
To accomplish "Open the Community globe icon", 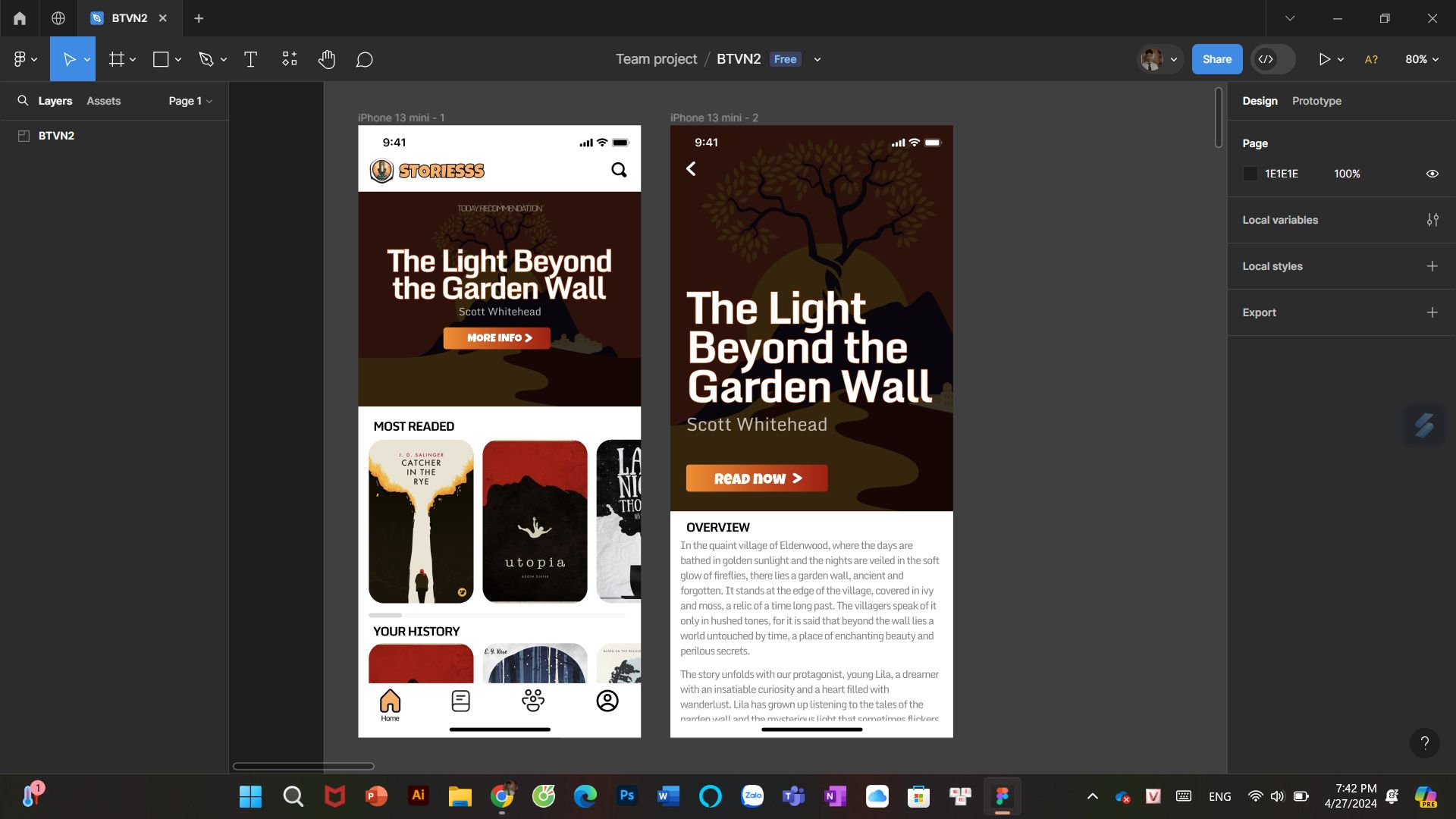I will (58, 18).
